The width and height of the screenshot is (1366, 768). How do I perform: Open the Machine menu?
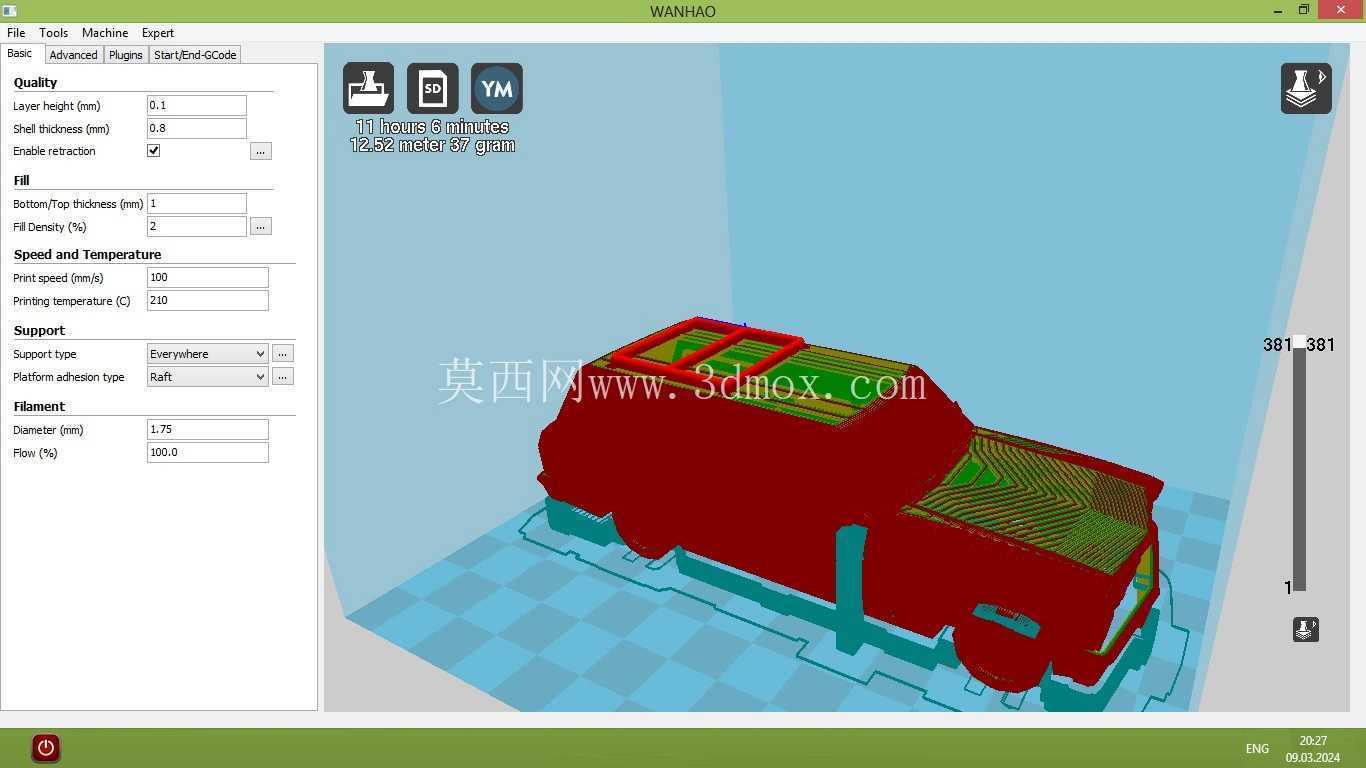click(105, 33)
